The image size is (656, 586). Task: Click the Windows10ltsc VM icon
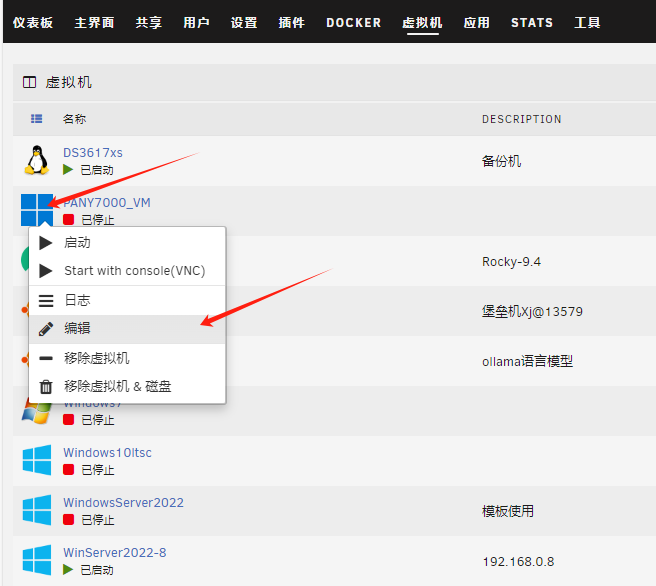[x=37, y=460]
